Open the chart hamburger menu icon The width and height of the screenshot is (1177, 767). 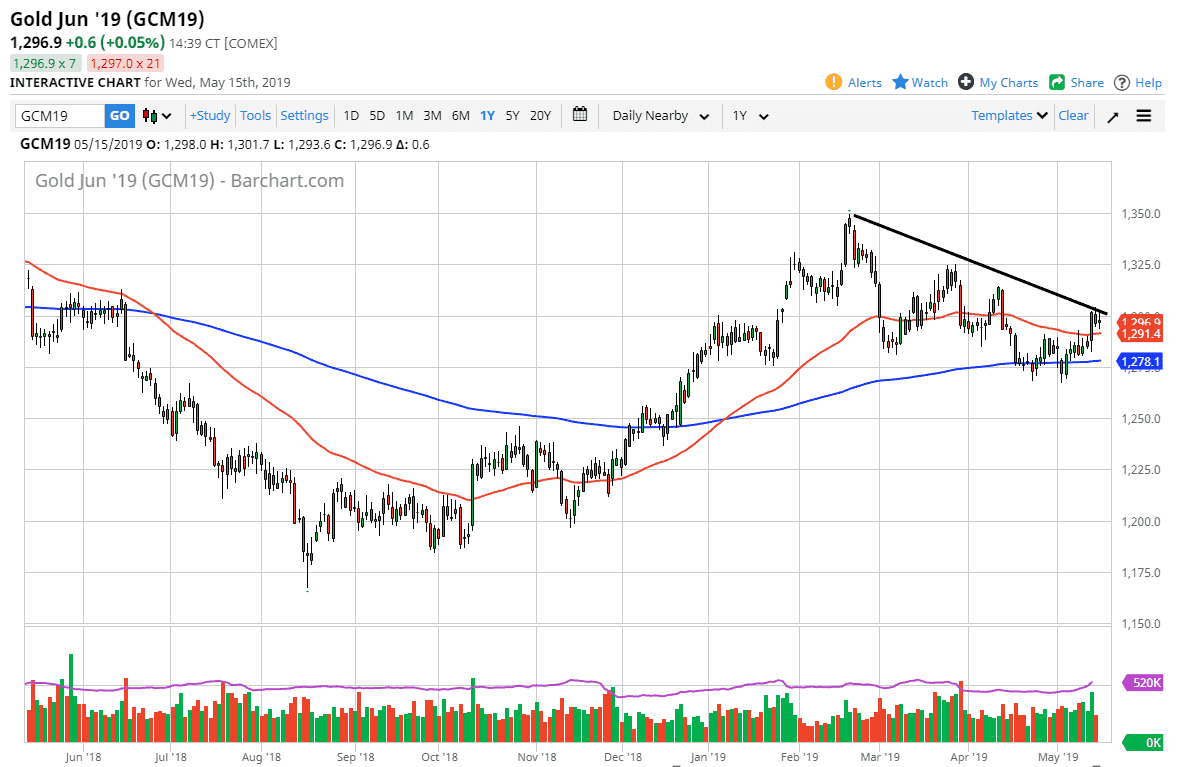[x=1143, y=115]
